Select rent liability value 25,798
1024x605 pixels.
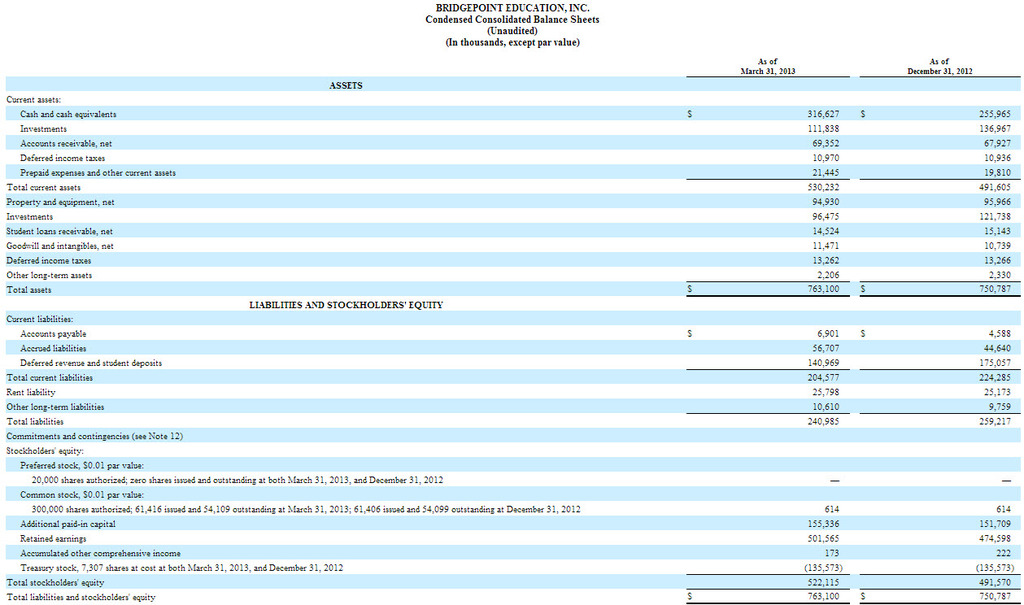point(826,393)
